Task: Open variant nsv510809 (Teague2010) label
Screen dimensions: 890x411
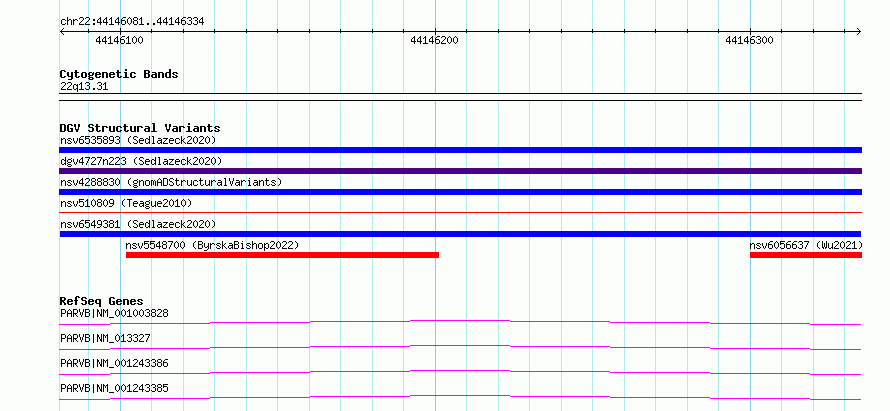Action: click(x=126, y=203)
